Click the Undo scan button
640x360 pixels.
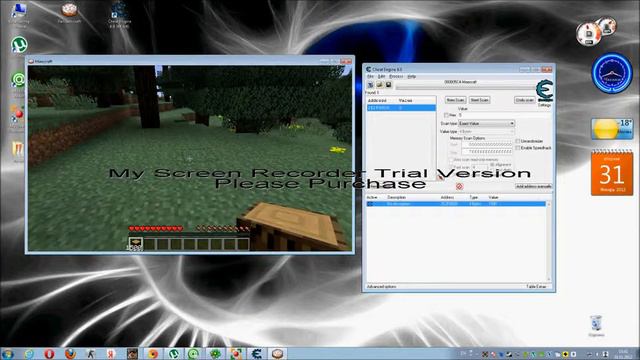[524, 100]
